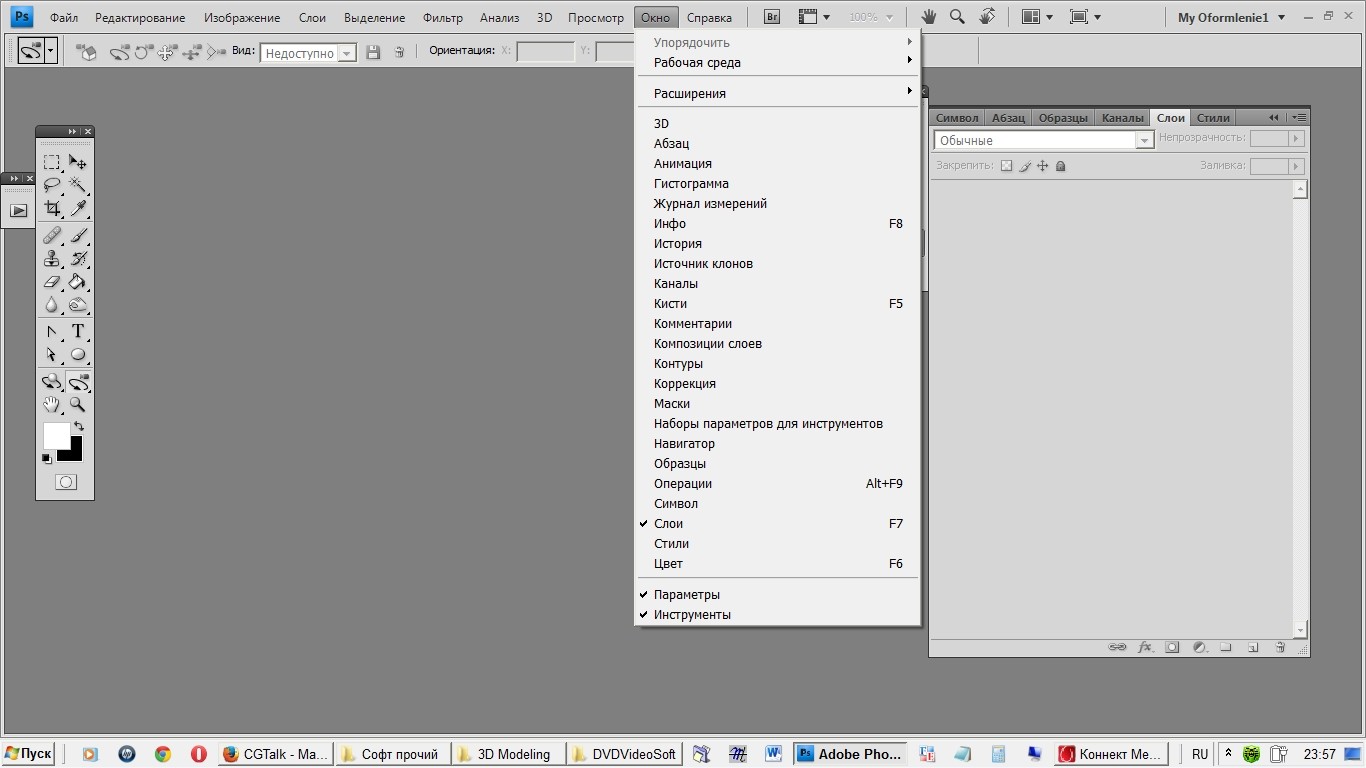Choose Гистограмма in the Окно menu

(x=778, y=183)
